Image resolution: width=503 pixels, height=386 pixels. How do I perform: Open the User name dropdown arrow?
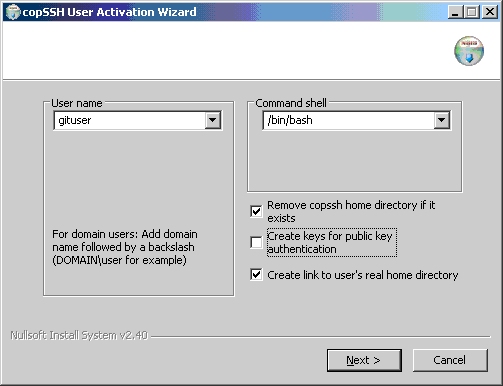pos(213,120)
